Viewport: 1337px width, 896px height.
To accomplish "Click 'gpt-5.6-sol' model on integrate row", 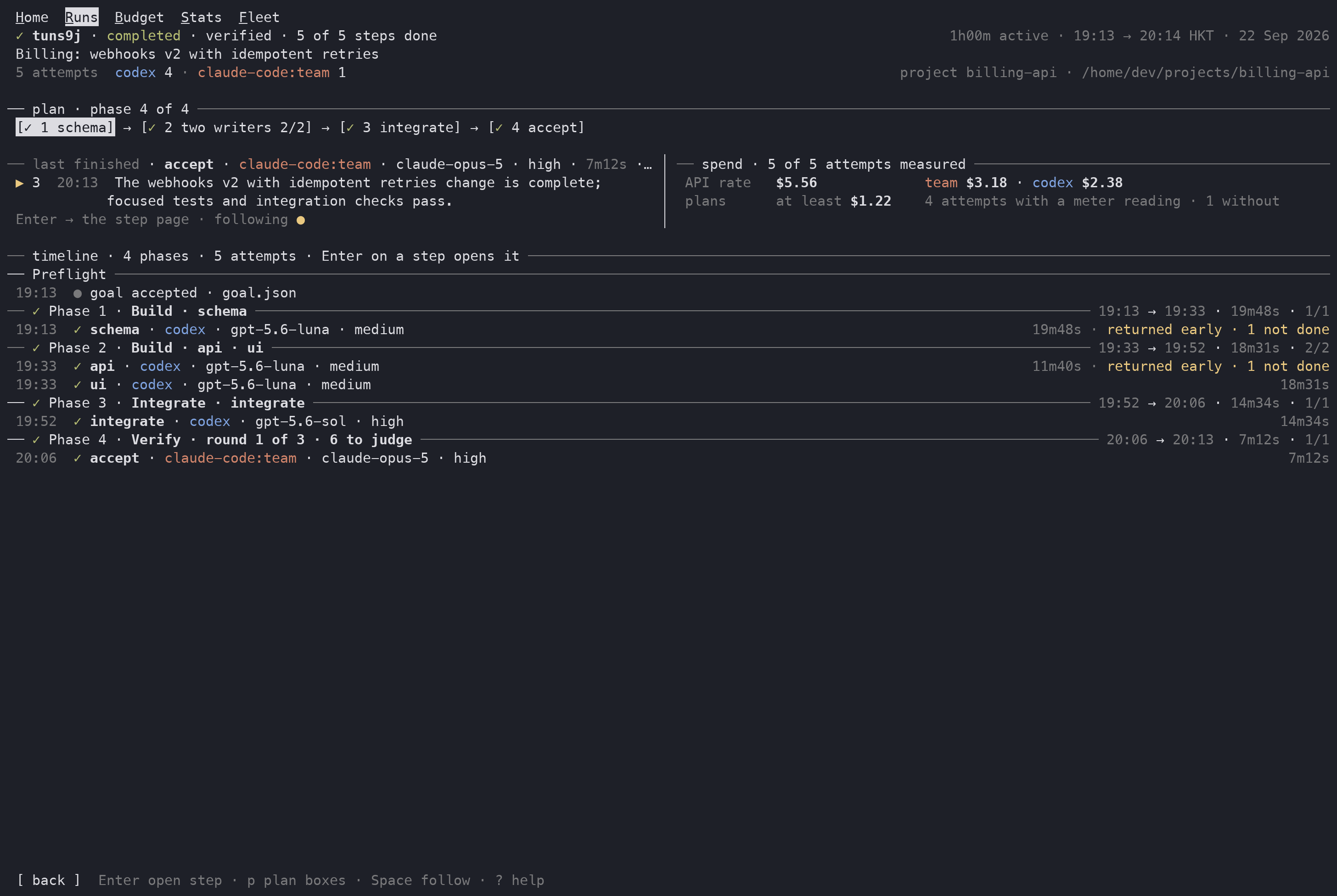I will 301,421.
